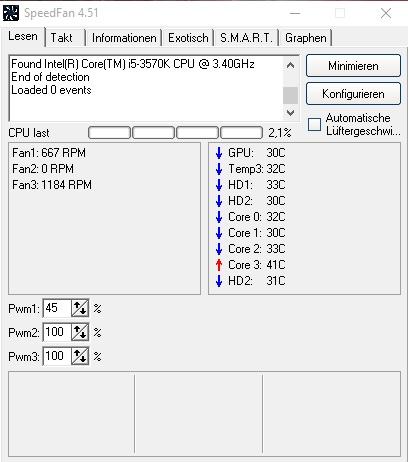Click the HD1: 33C reading
Viewport: 408px width, 462px height.
click(x=257, y=185)
